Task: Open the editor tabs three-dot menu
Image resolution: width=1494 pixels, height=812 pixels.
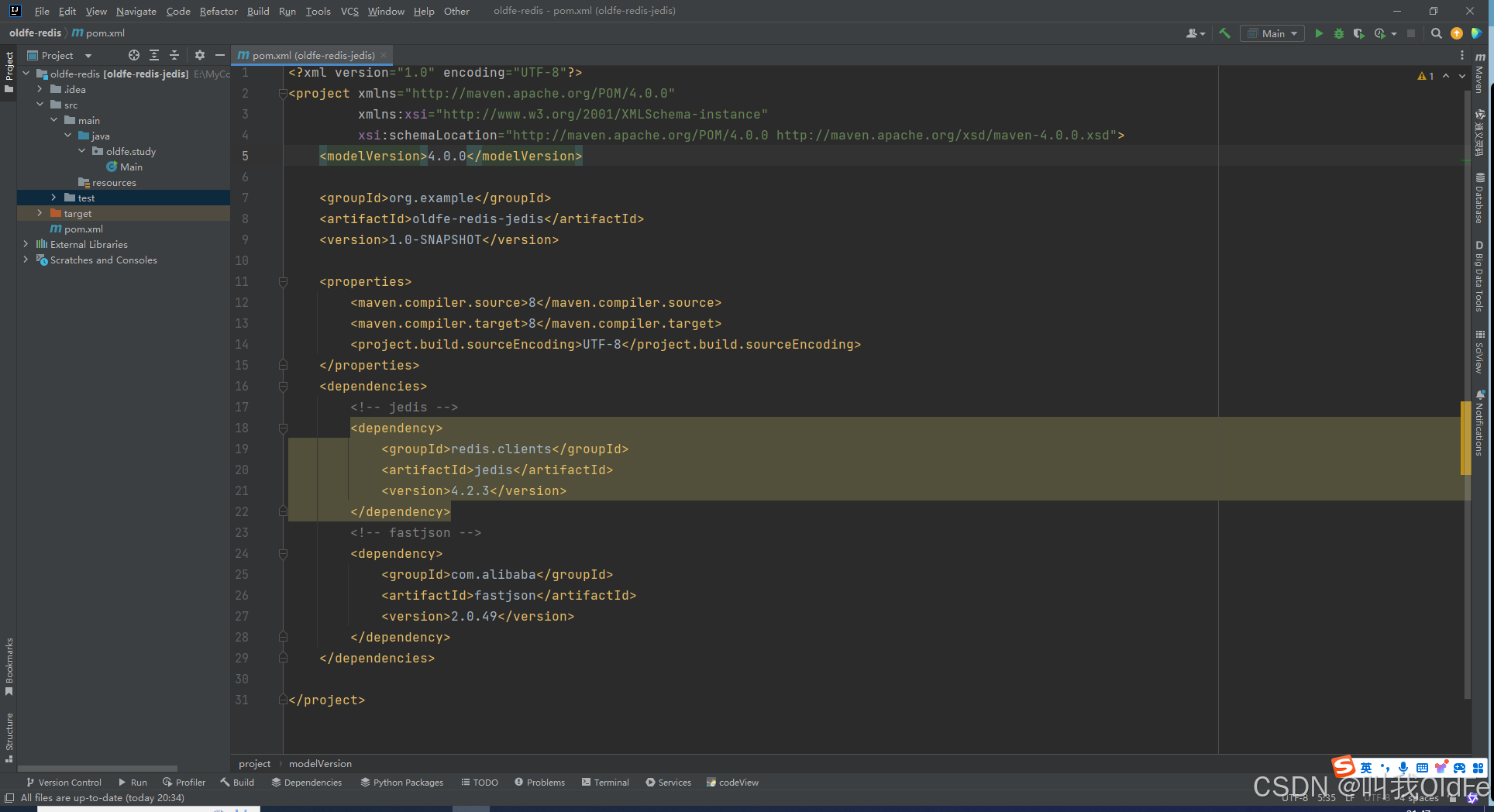Action: point(1462,55)
